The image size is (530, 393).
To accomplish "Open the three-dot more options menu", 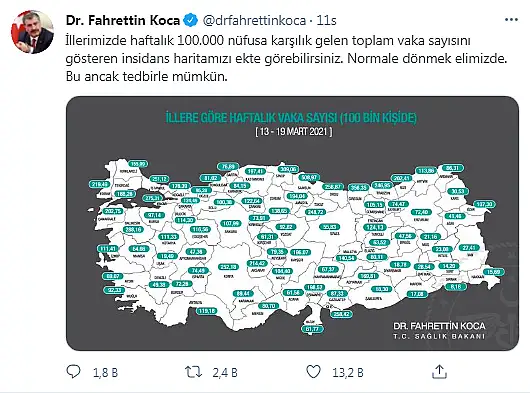I will tap(511, 20).
